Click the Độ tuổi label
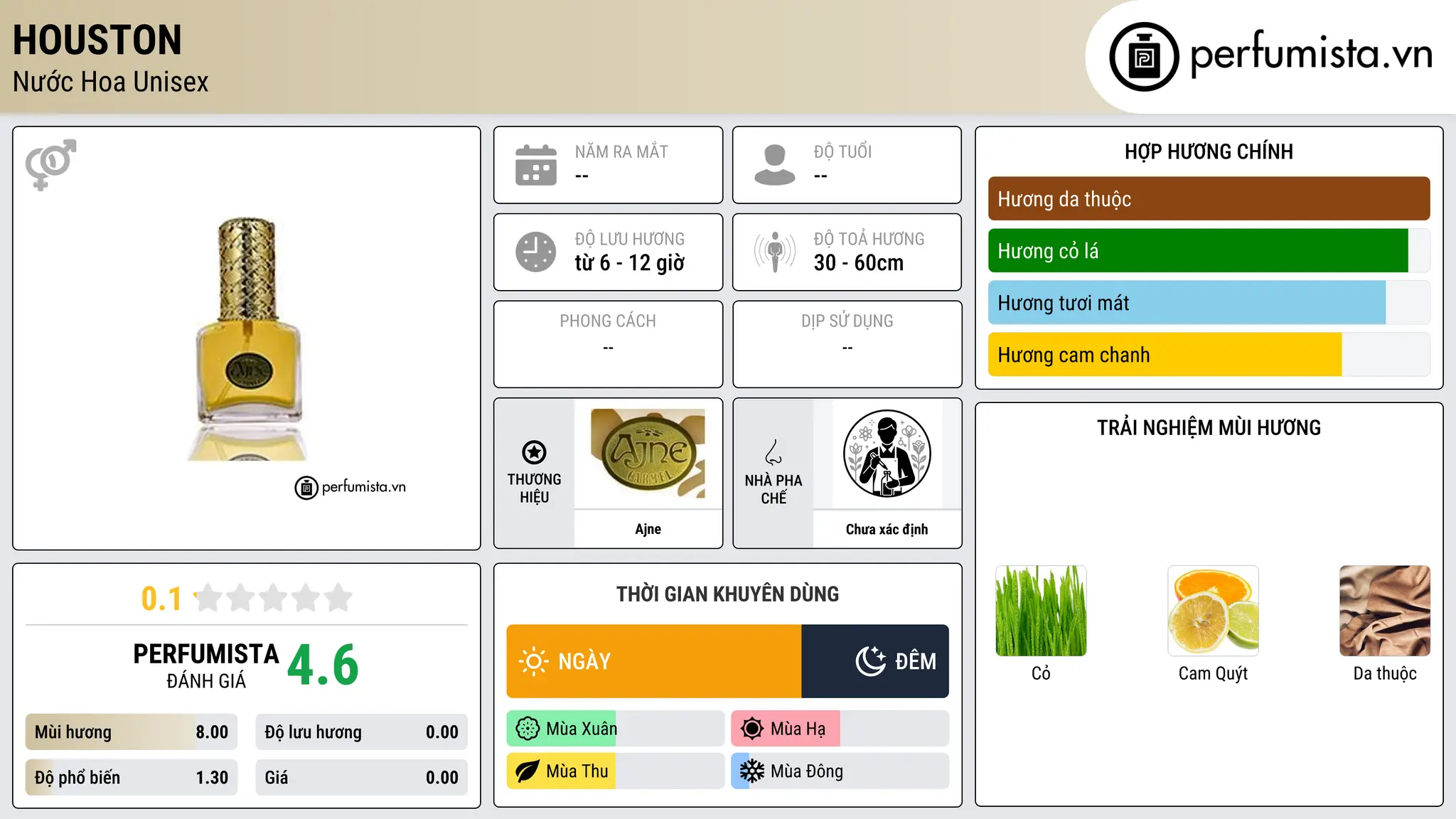 (842, 151)
